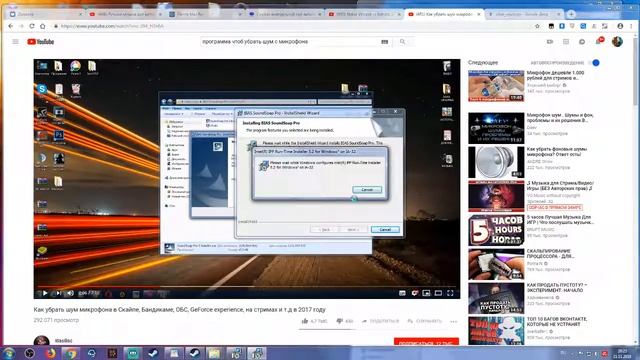
Task: Play the video with the play button
Action: click(x=45, y=293)
